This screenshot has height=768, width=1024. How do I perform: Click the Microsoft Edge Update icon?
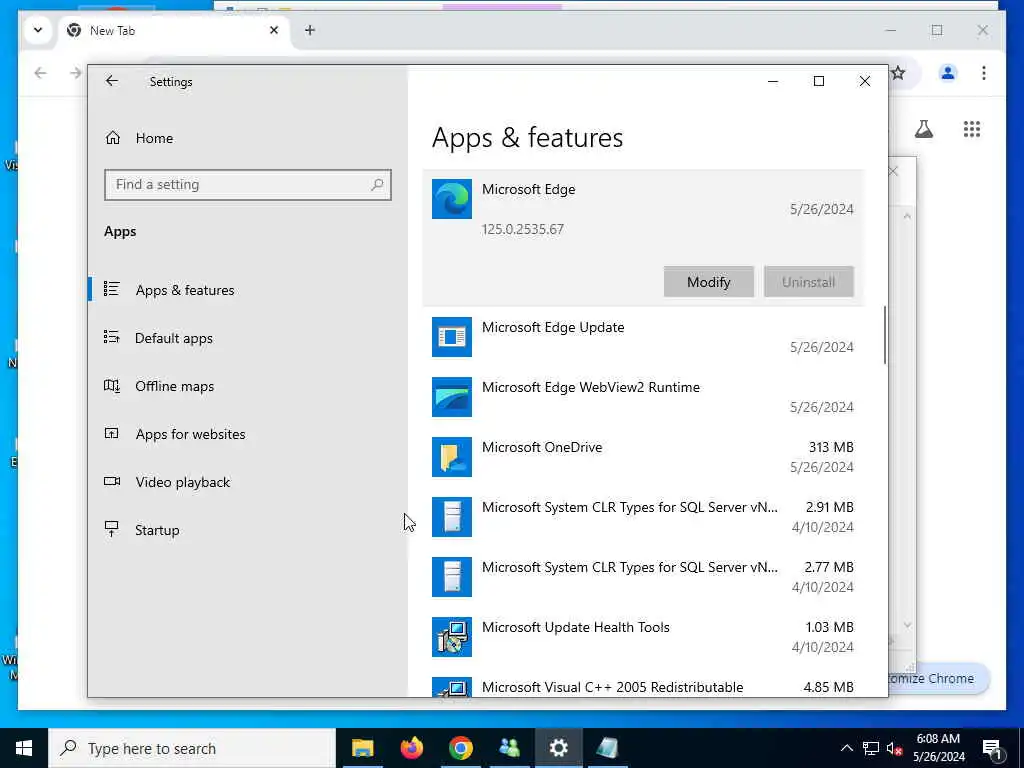tap(451, 337)
